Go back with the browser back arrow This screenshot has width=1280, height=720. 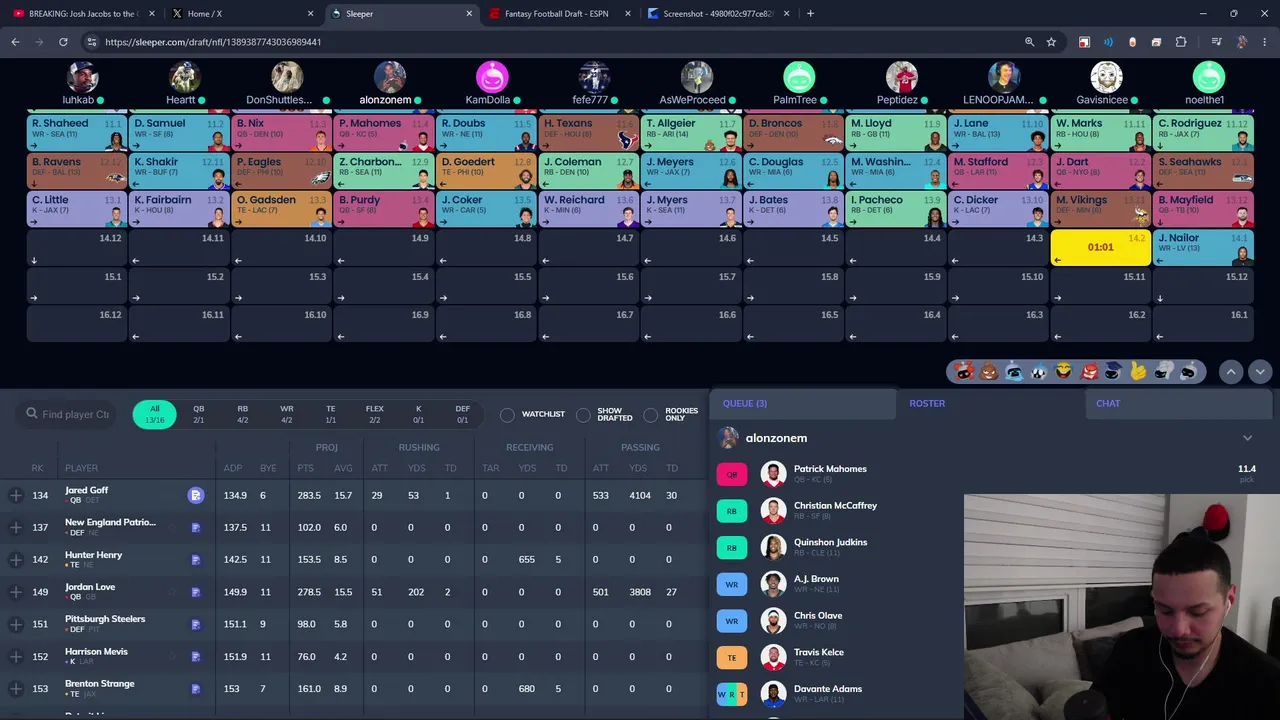(x=15, y=42)
